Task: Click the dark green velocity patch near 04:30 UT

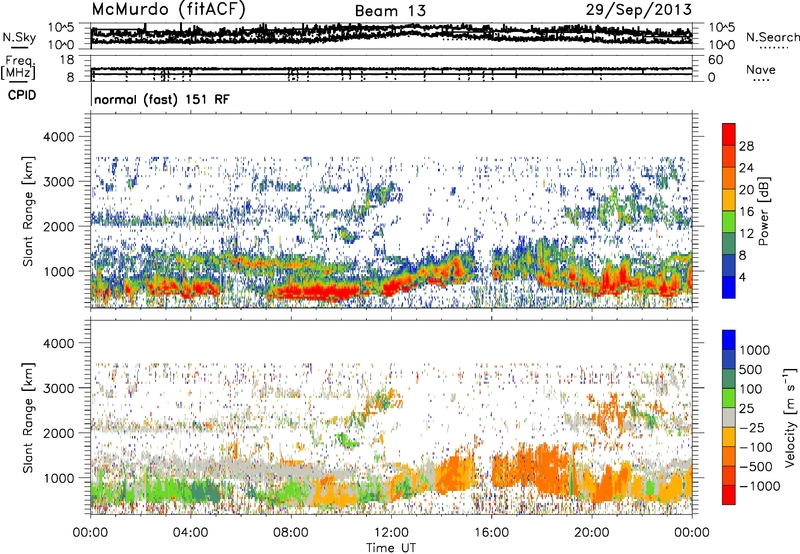Action: click(204, 493)
